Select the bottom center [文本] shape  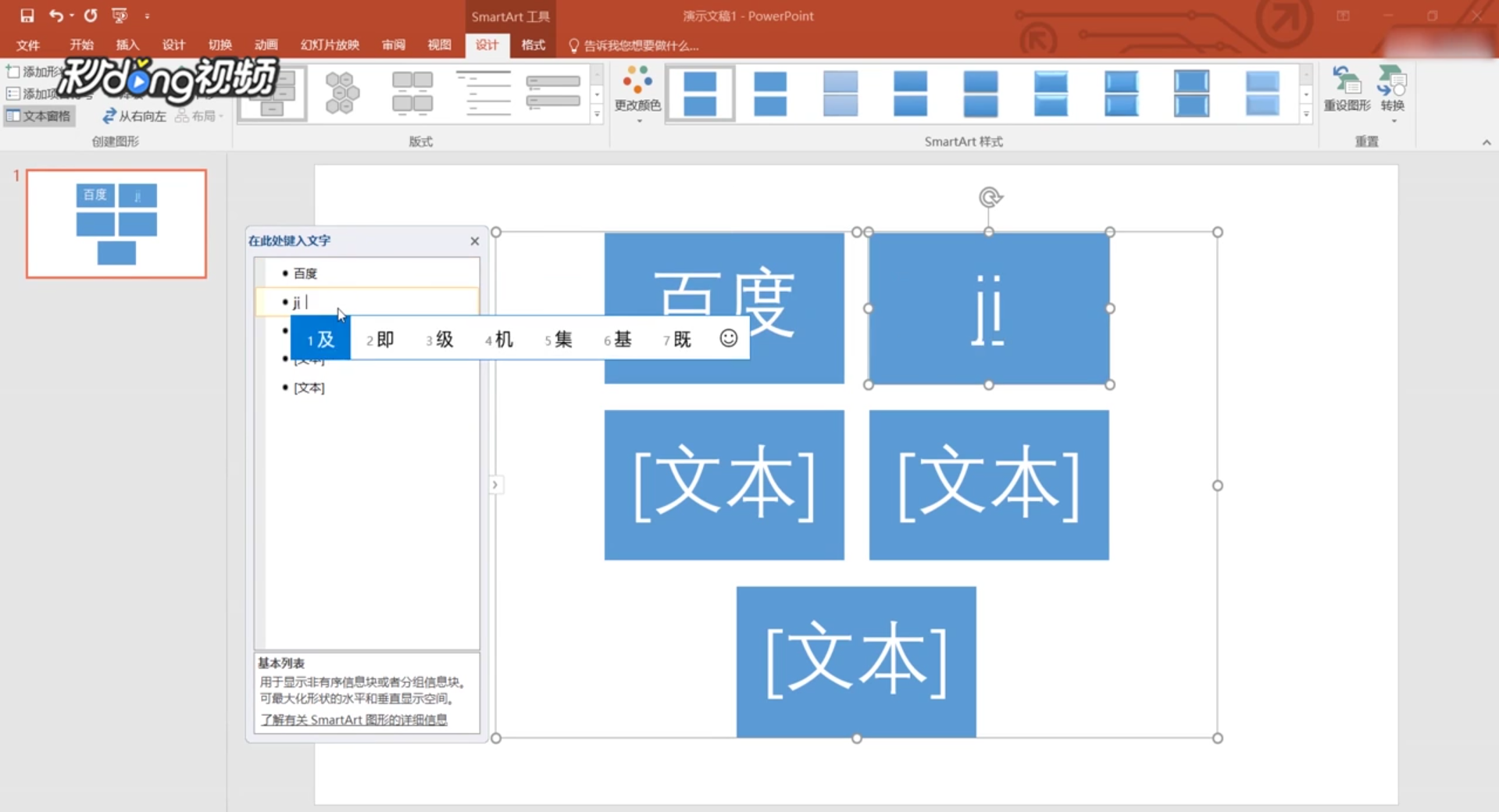856,661
